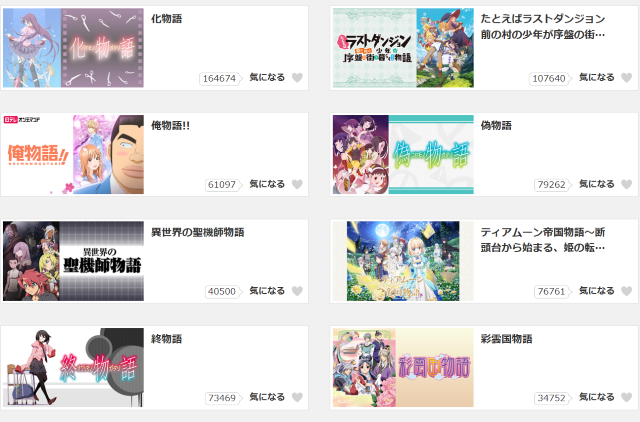Click the heart icon for 彩雲国物語
640x422 pixels.
(627, 397)
